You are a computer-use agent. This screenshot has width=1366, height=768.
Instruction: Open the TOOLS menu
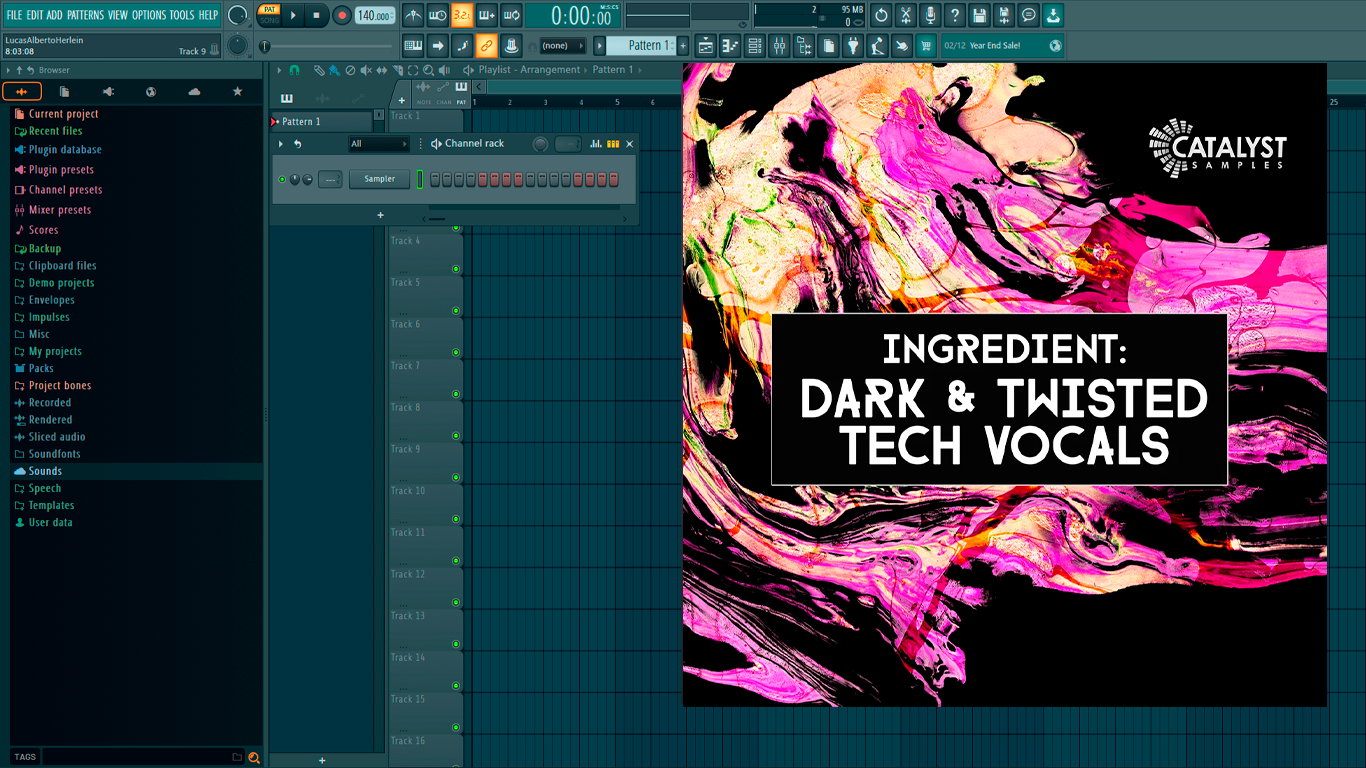coord(182,15)
